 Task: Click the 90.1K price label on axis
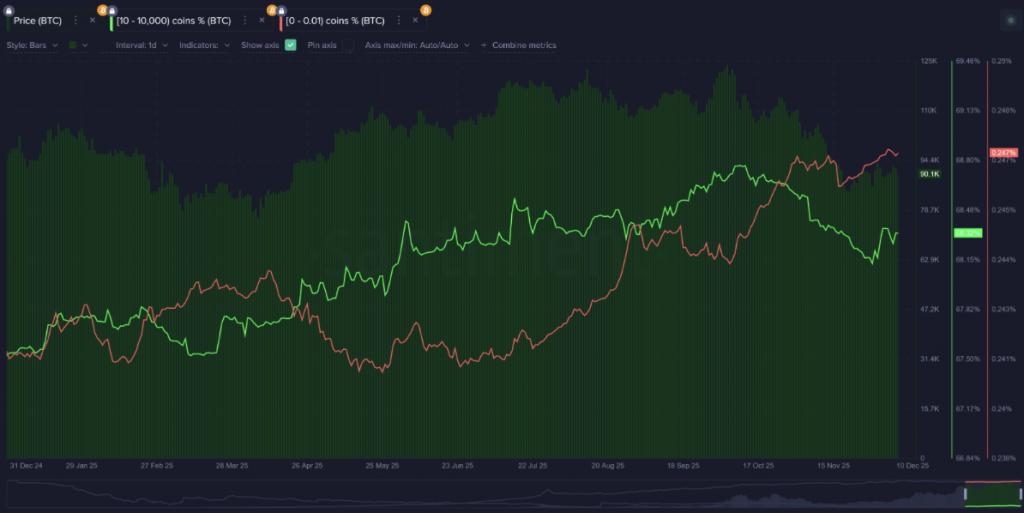click(930, 174)
